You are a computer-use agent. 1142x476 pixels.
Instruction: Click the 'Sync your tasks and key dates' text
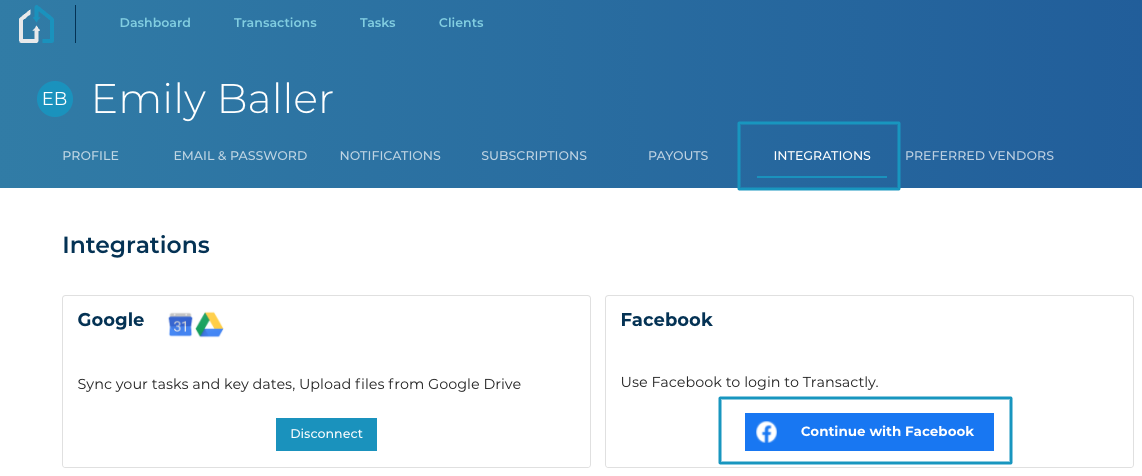pos(299,384)
